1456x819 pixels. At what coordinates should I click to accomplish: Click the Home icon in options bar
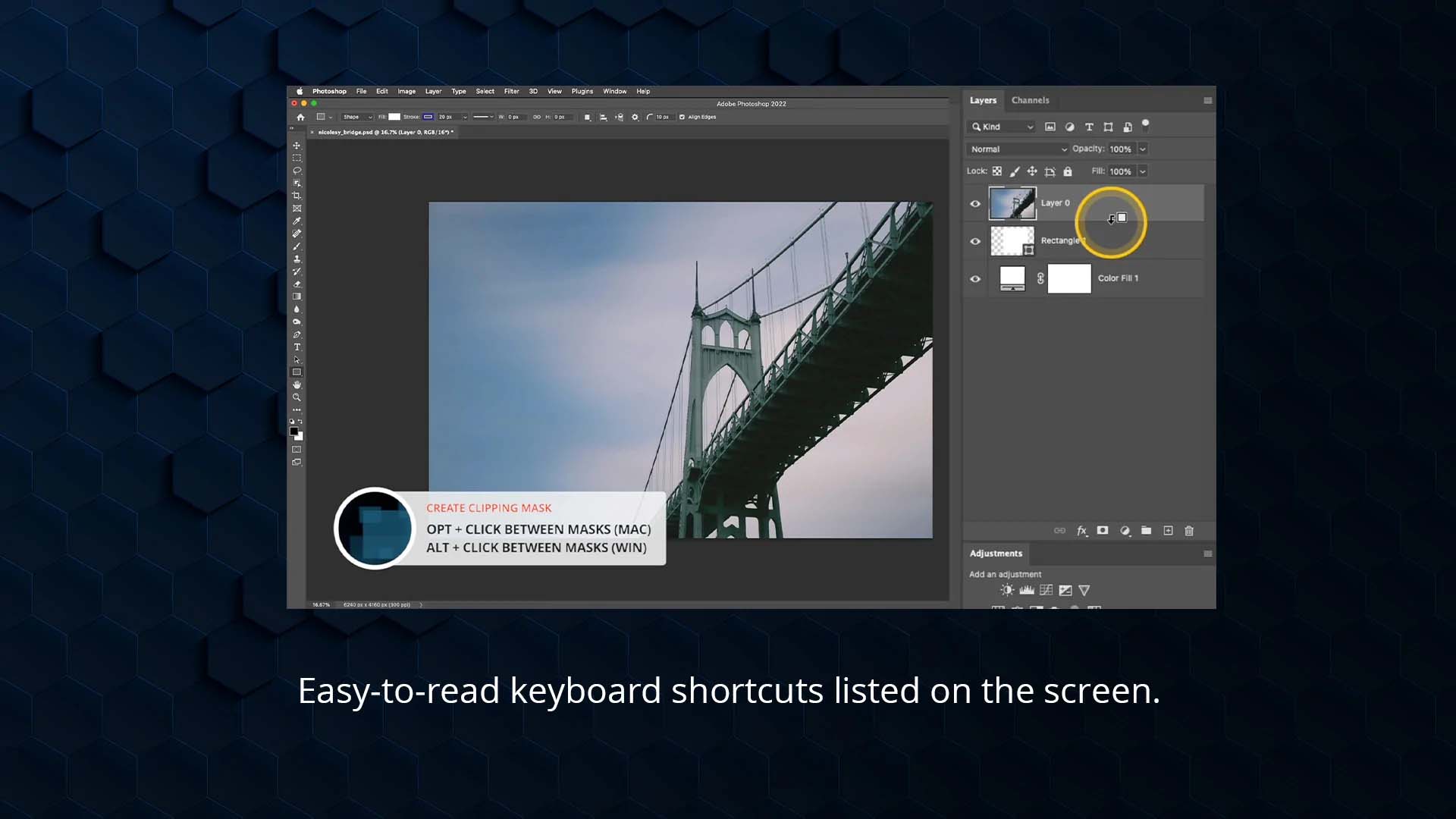[300, 117]
